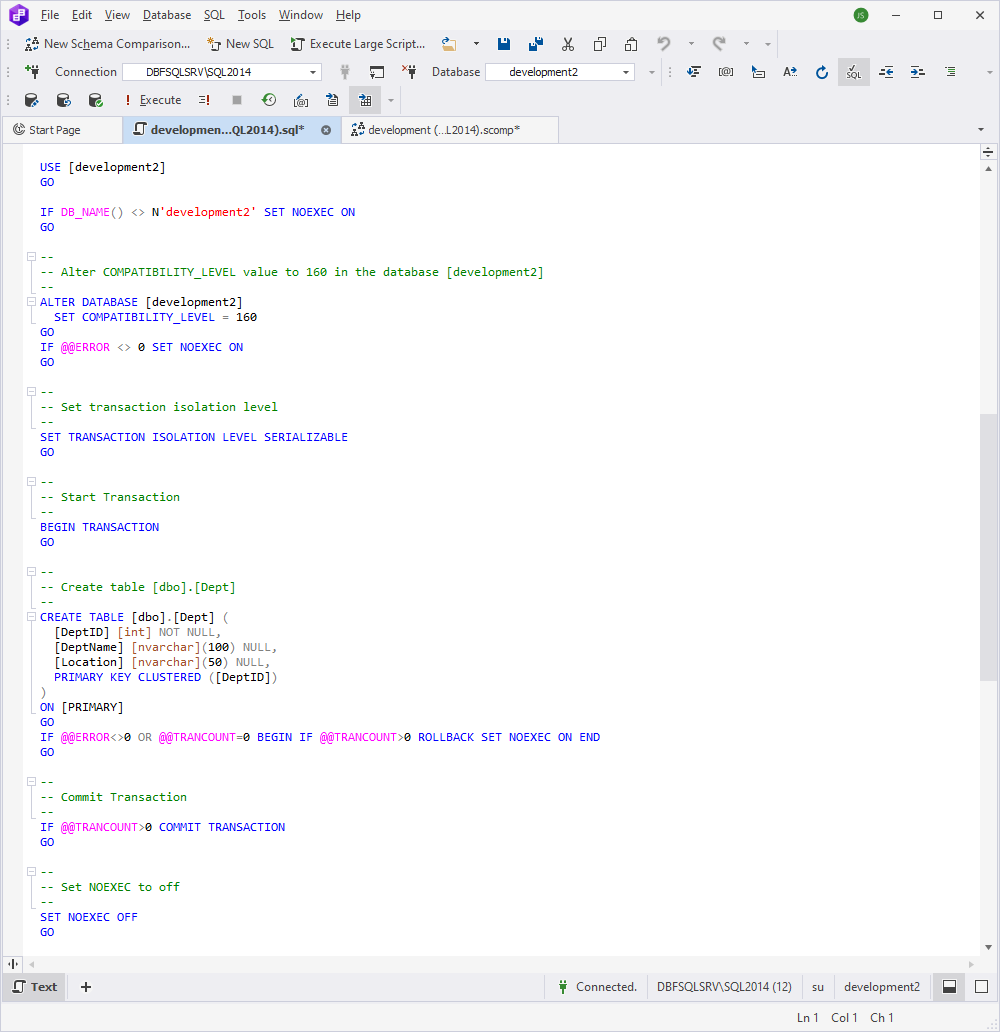Click the editor split handle above scrollbar
Viewport: 1000px width, 1032px height.
[988, 153]
